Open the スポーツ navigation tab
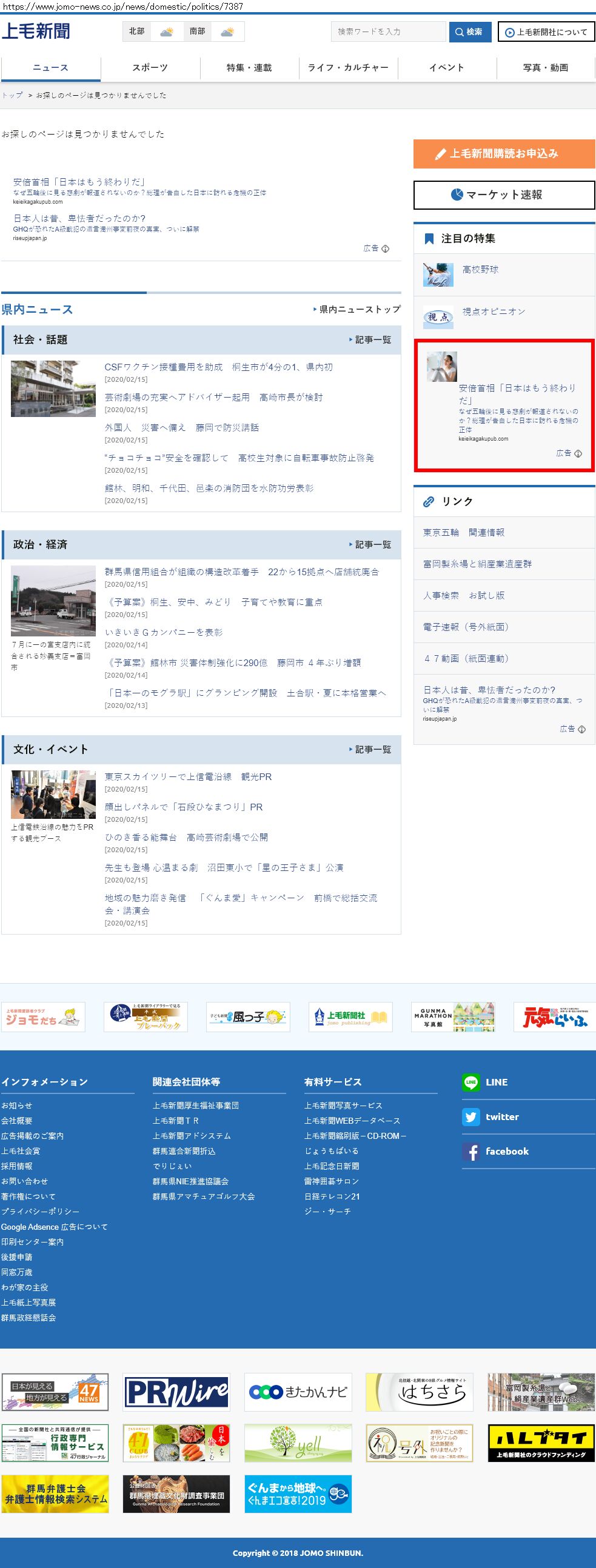 click(x=150, y=67)
